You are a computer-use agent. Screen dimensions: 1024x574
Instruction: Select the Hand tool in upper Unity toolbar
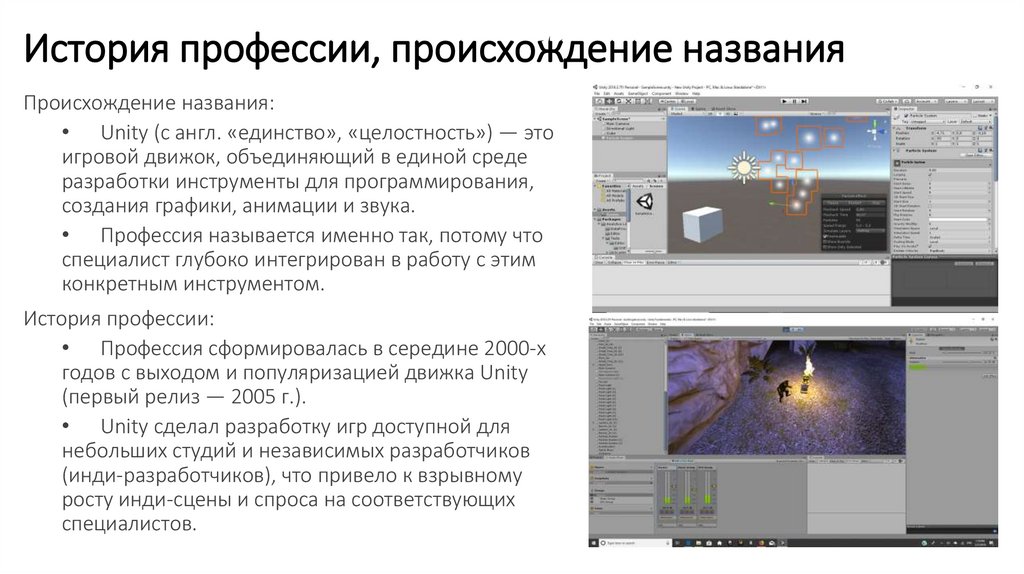pos(600,101)
